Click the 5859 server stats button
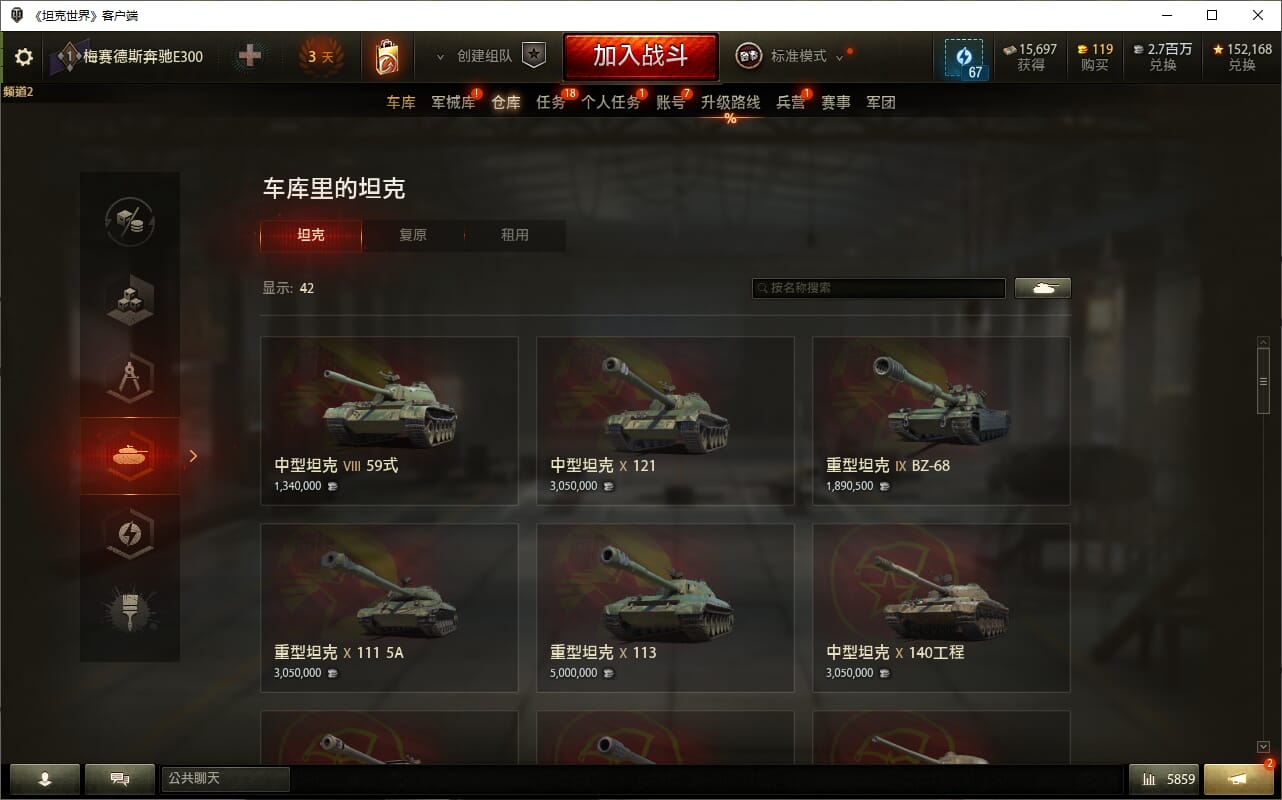Screen dimensions: 1282x800 (x=1164, y=779)
